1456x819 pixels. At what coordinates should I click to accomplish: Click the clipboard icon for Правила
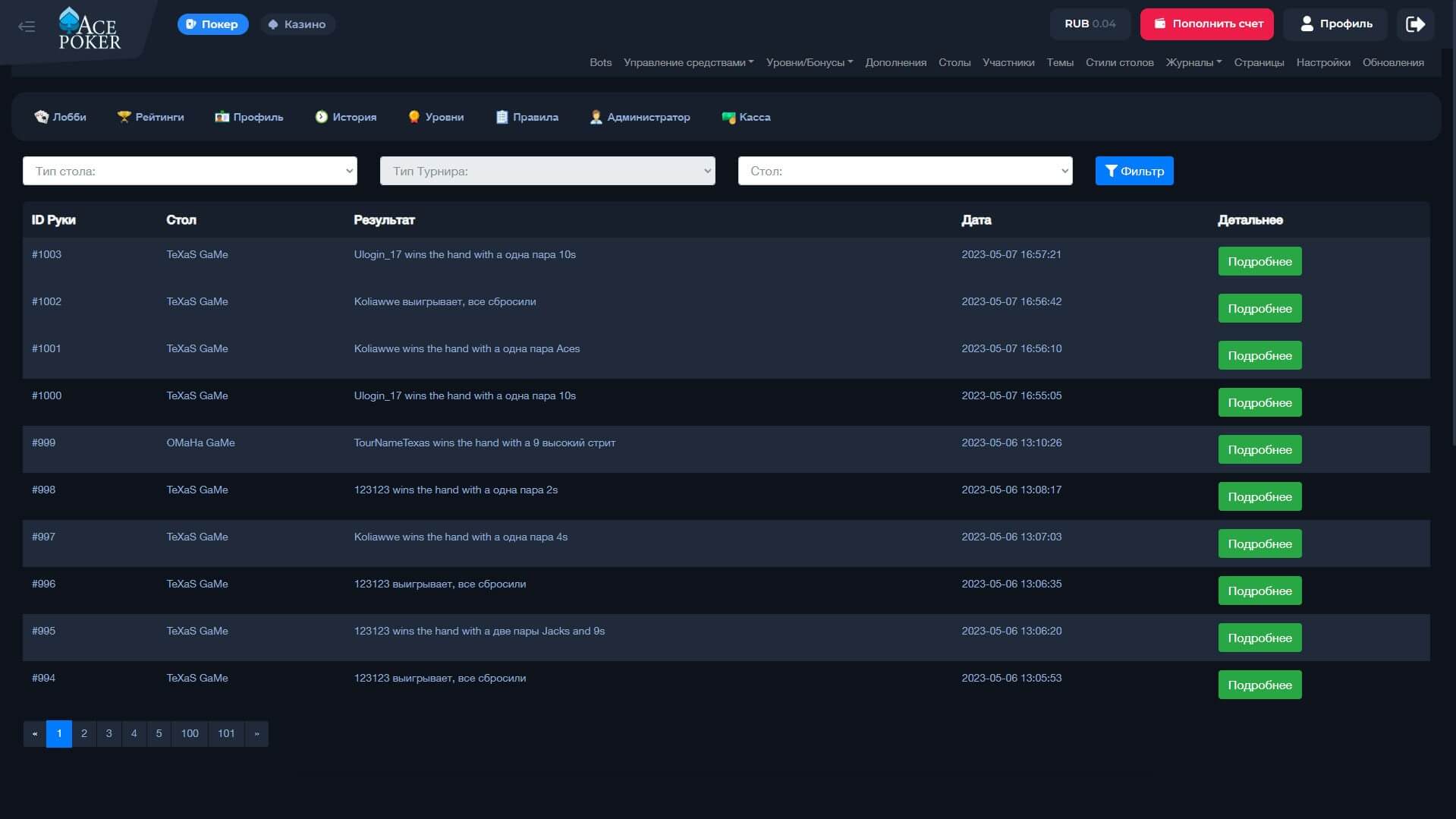pyautogui.click(x=502, y=117)
